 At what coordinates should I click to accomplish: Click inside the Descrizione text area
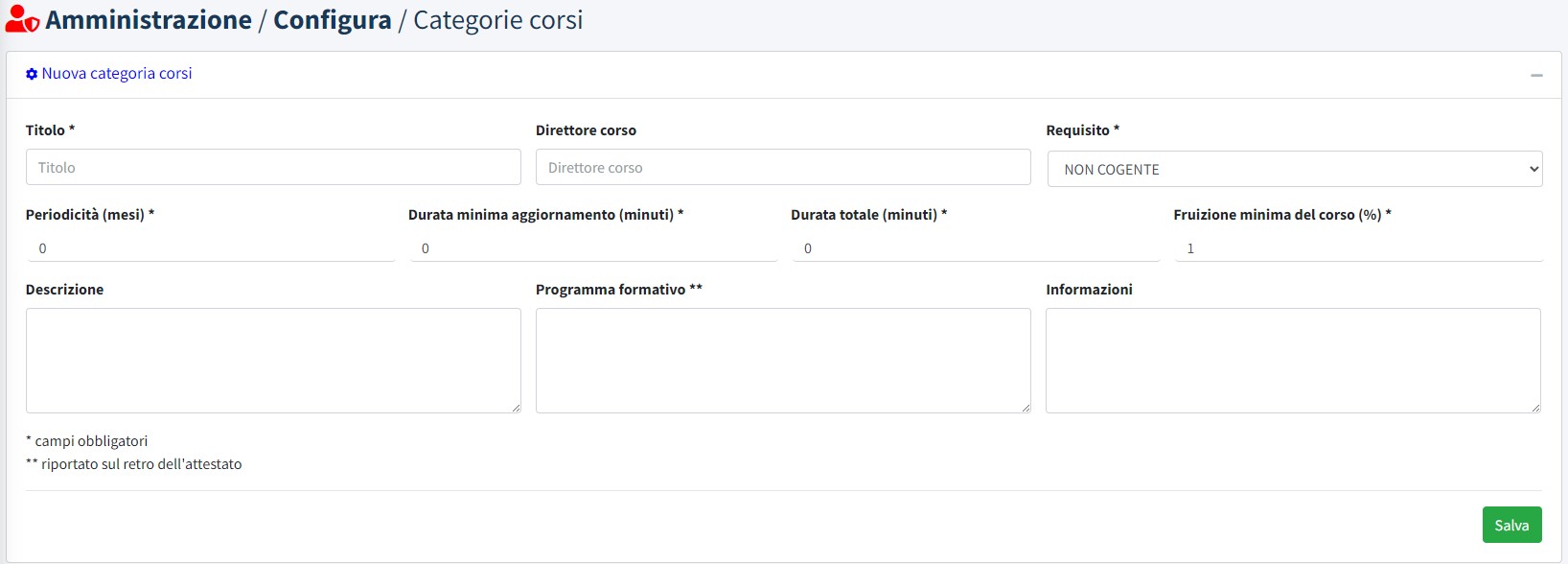click(x=272, y=360)
